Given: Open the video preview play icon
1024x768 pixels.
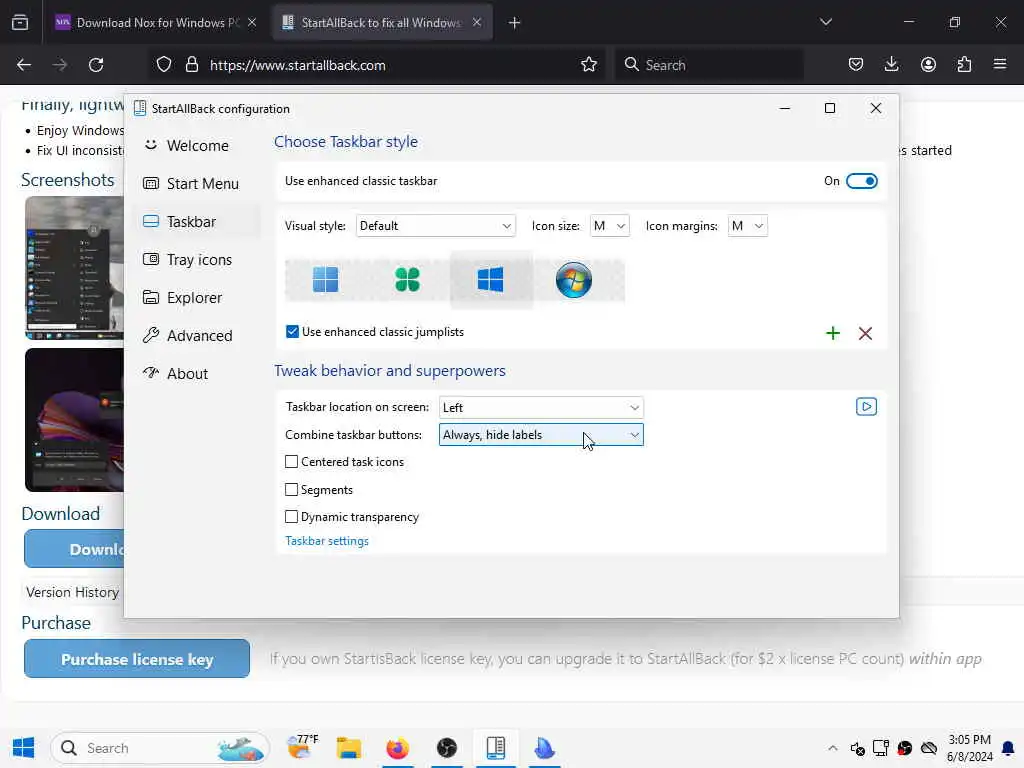Looking at the screenshot, I should (x=866, y=407).
